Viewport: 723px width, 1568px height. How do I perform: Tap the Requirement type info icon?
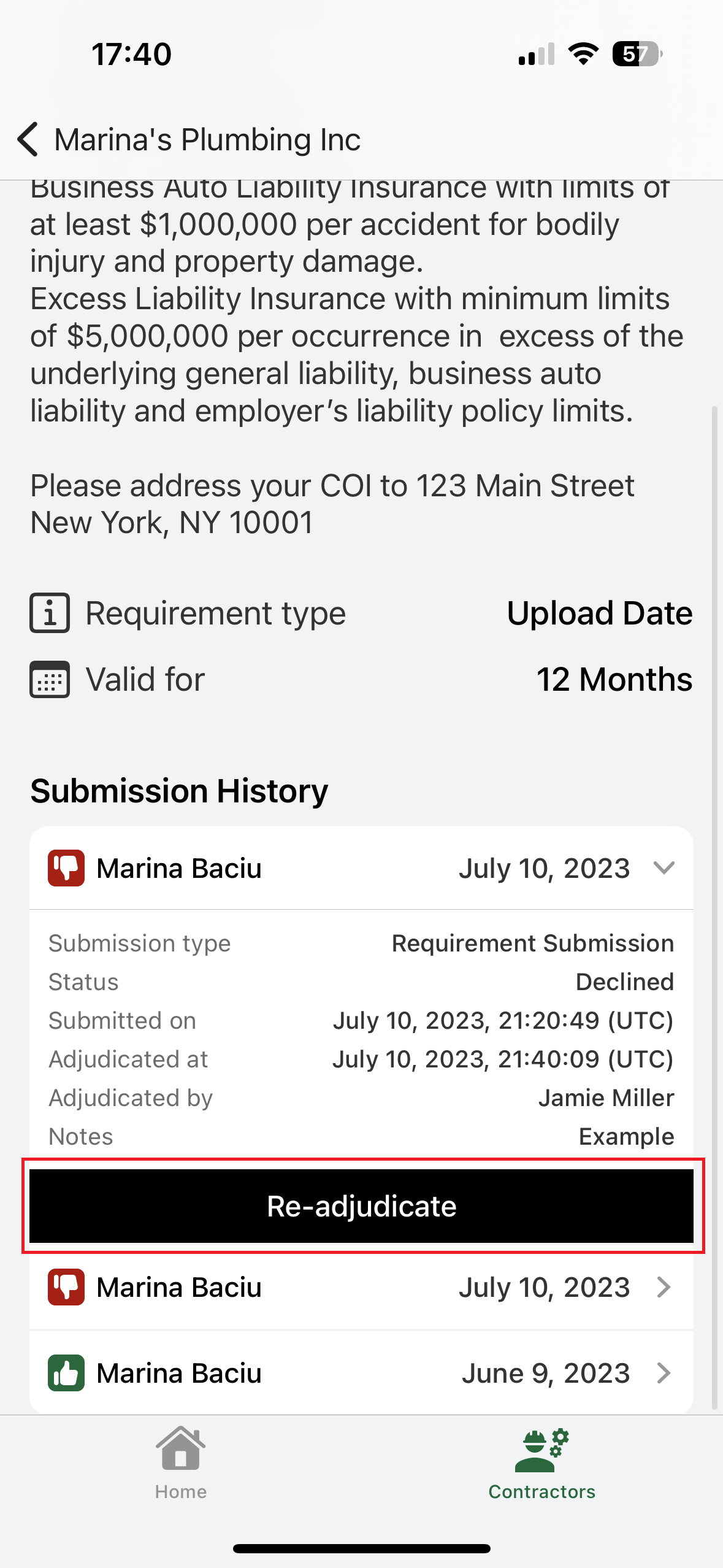point(50,613)
